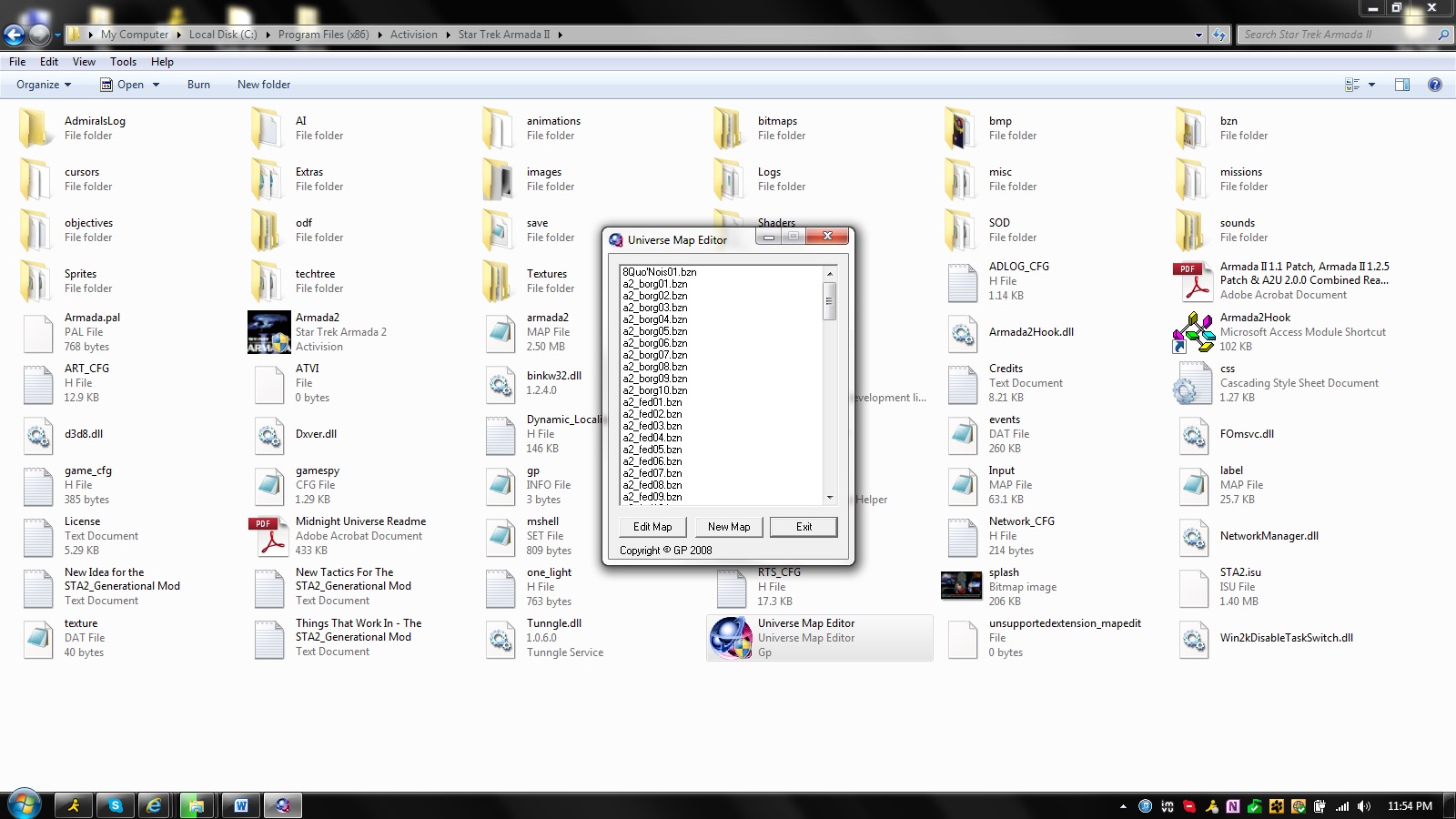
Task: Select a2_borg05.bzn in the map list
Action: tap(655, 331)
